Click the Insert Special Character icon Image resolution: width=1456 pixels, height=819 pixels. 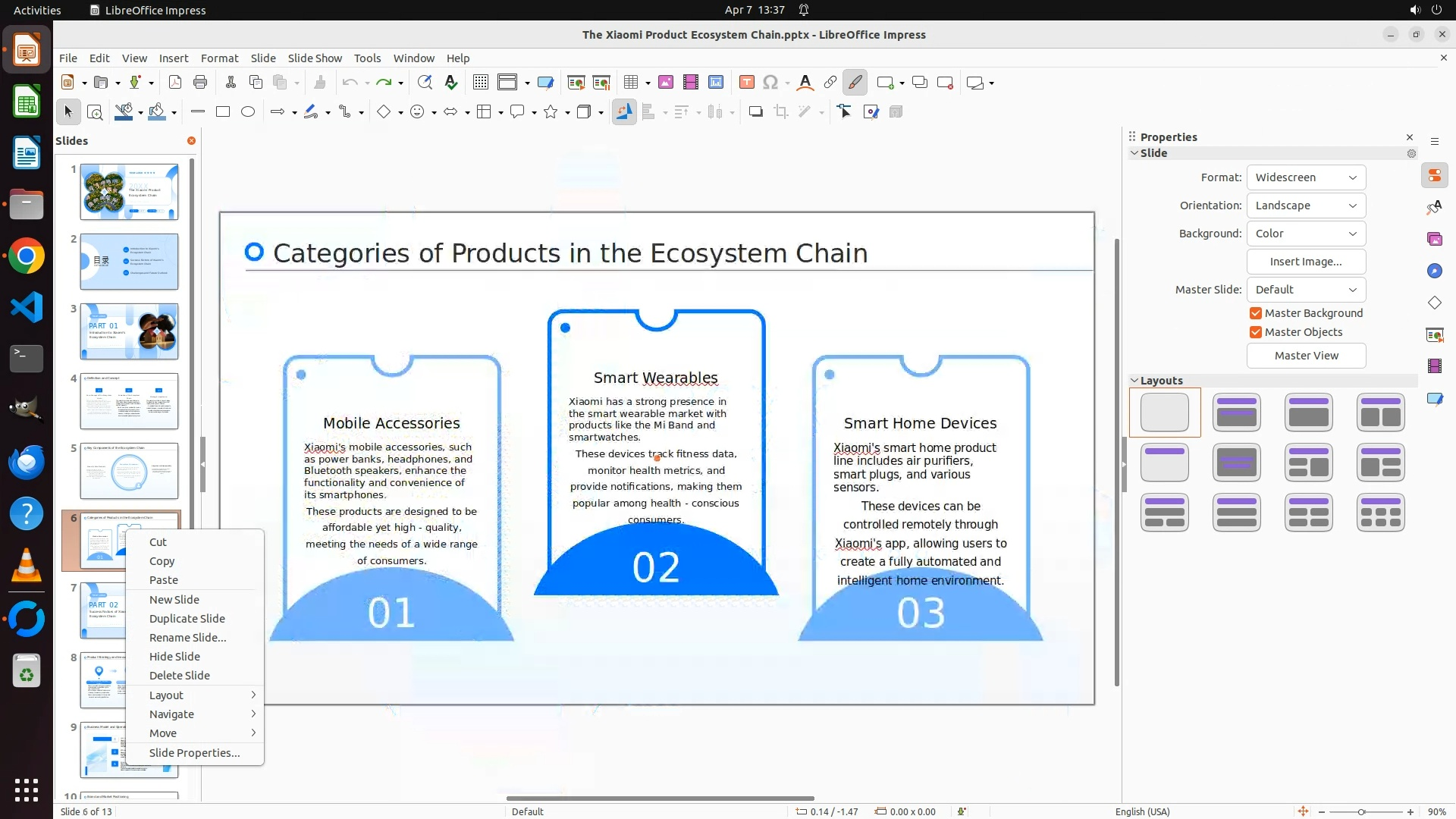pos(770,83)
